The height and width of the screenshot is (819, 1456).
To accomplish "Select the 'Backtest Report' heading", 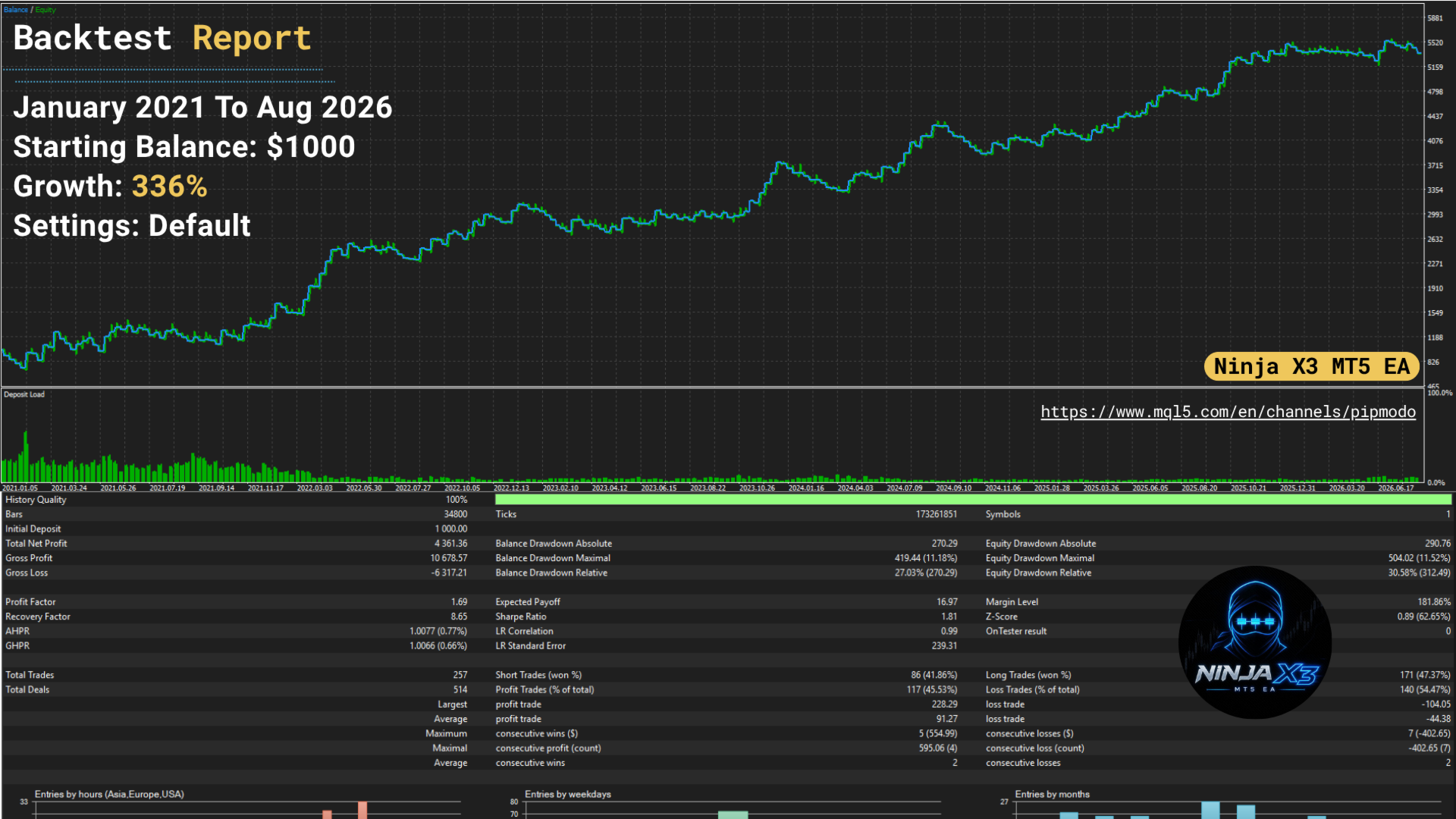I will (162, 38).
